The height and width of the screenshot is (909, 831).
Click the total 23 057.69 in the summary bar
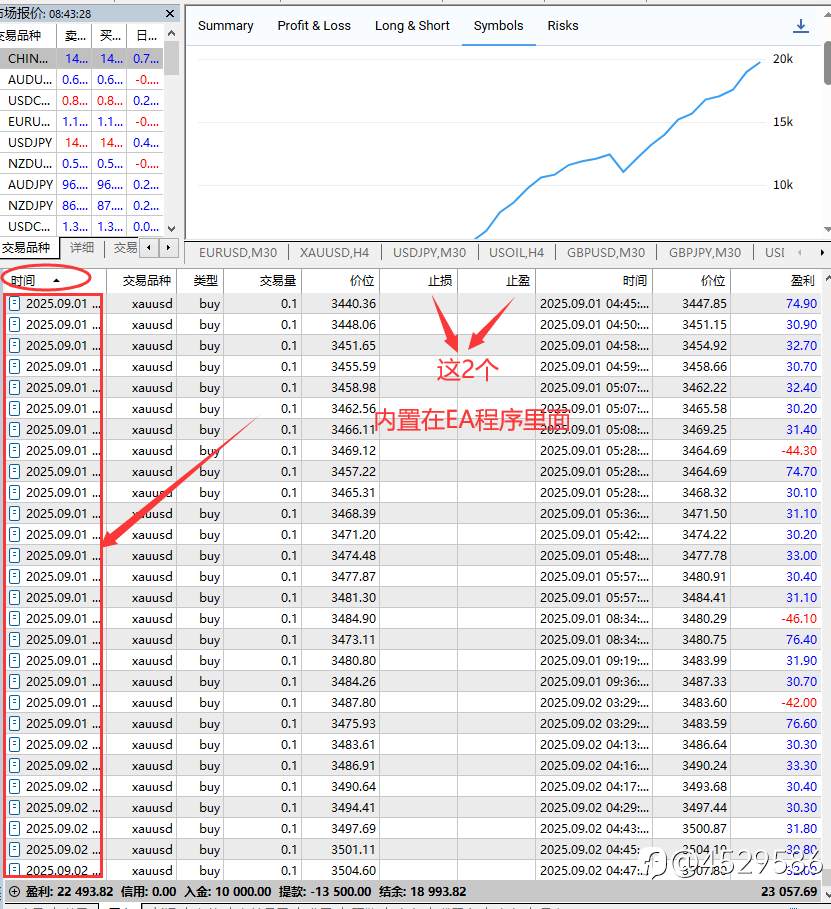(x=789, y=892)
